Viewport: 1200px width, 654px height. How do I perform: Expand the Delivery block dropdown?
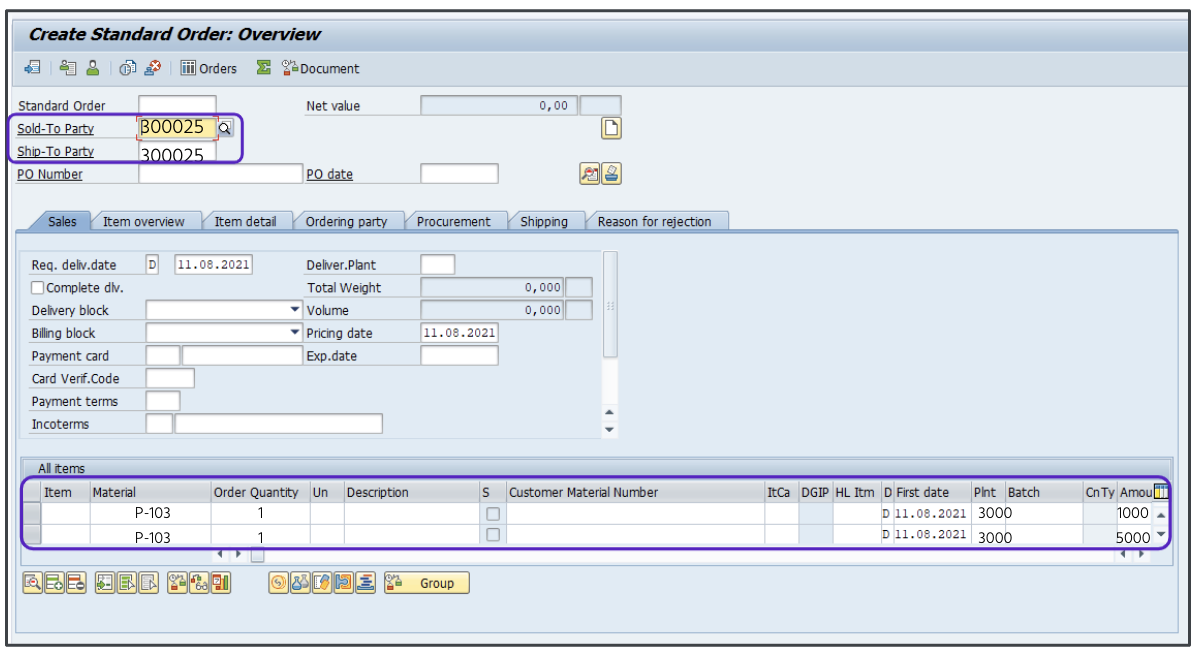295,310
